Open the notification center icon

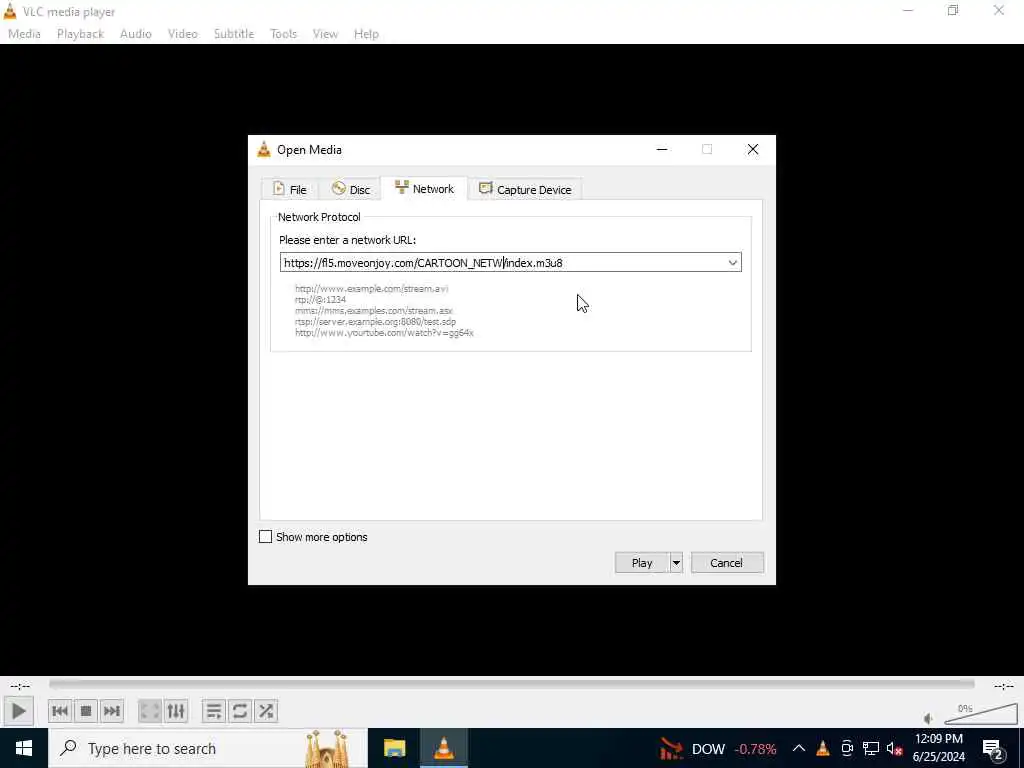pyautogui.click(x=993, y=748)
